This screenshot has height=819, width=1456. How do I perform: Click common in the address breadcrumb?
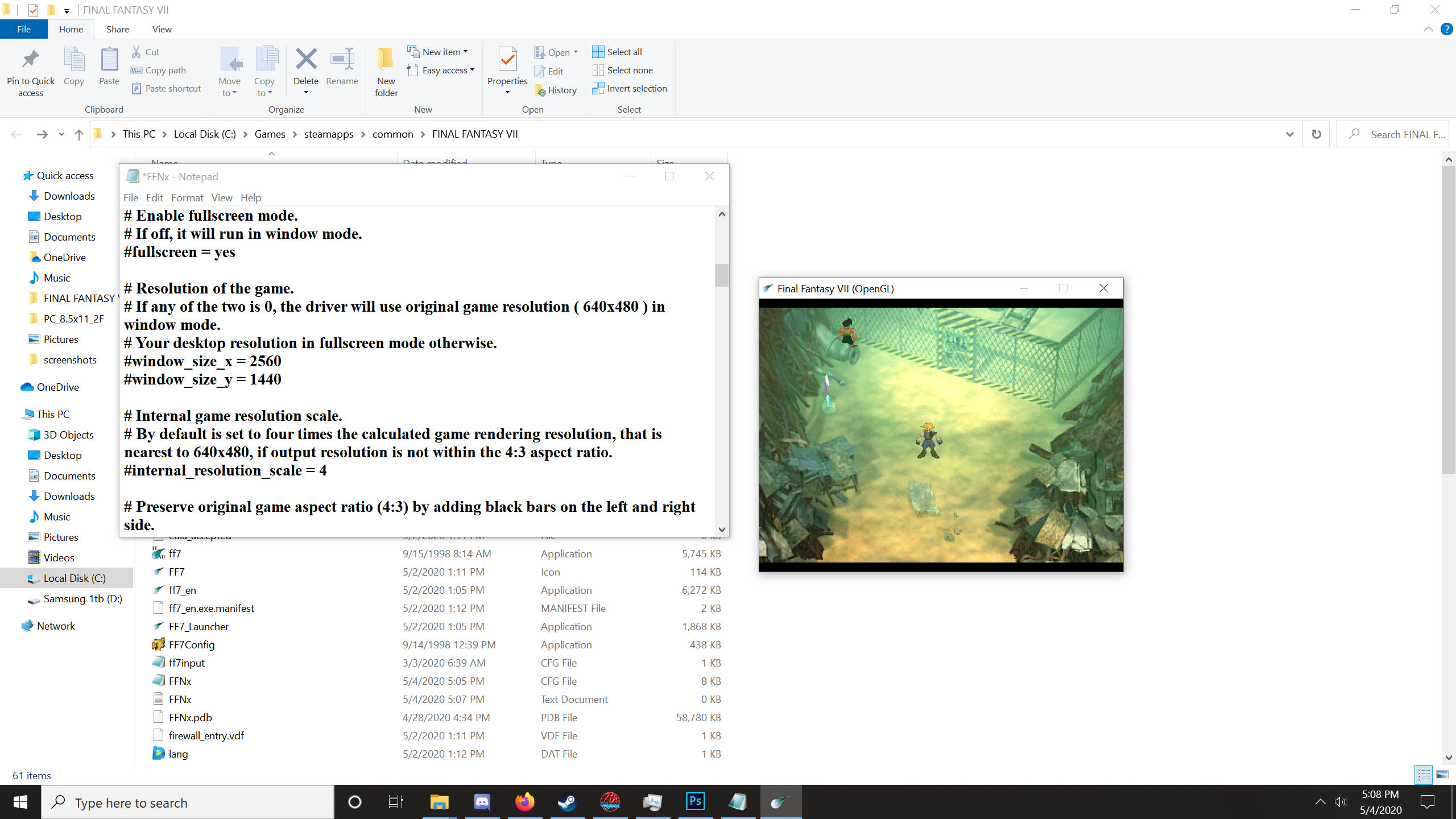point(392,134)
